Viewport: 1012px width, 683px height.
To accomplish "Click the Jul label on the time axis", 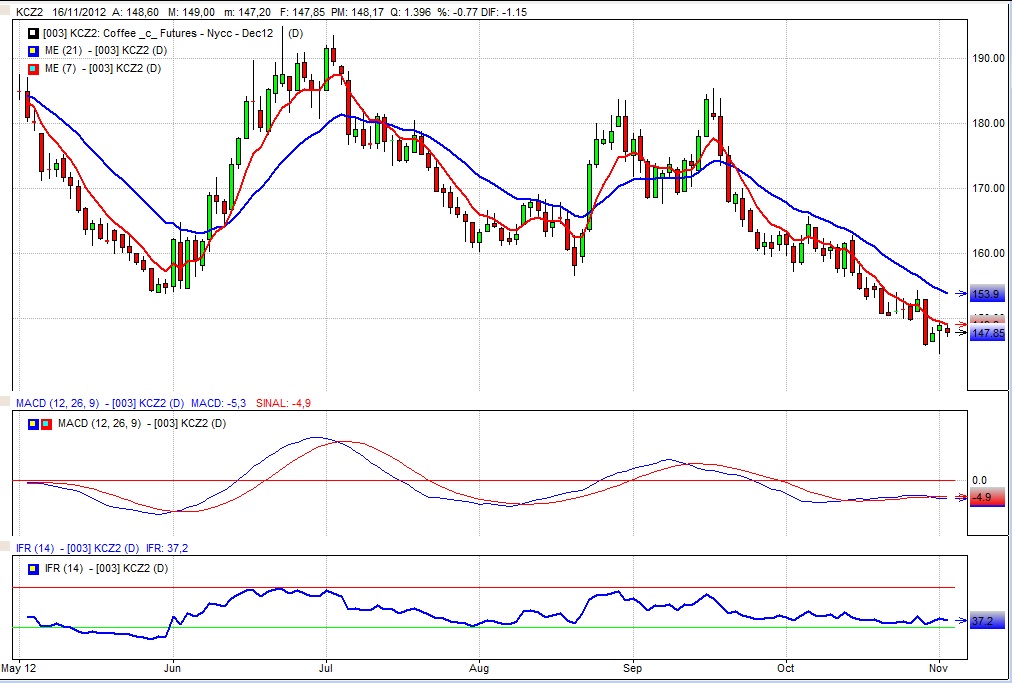I will pos(326,666).
